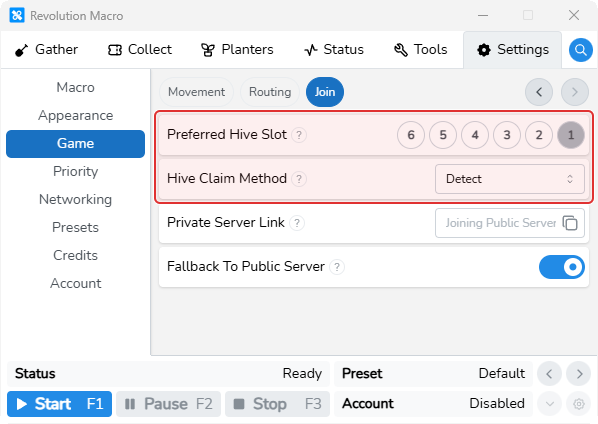The width and height of the screenshot is (598, 424).
Task: Open account settings gear icon
Action: 579,404
